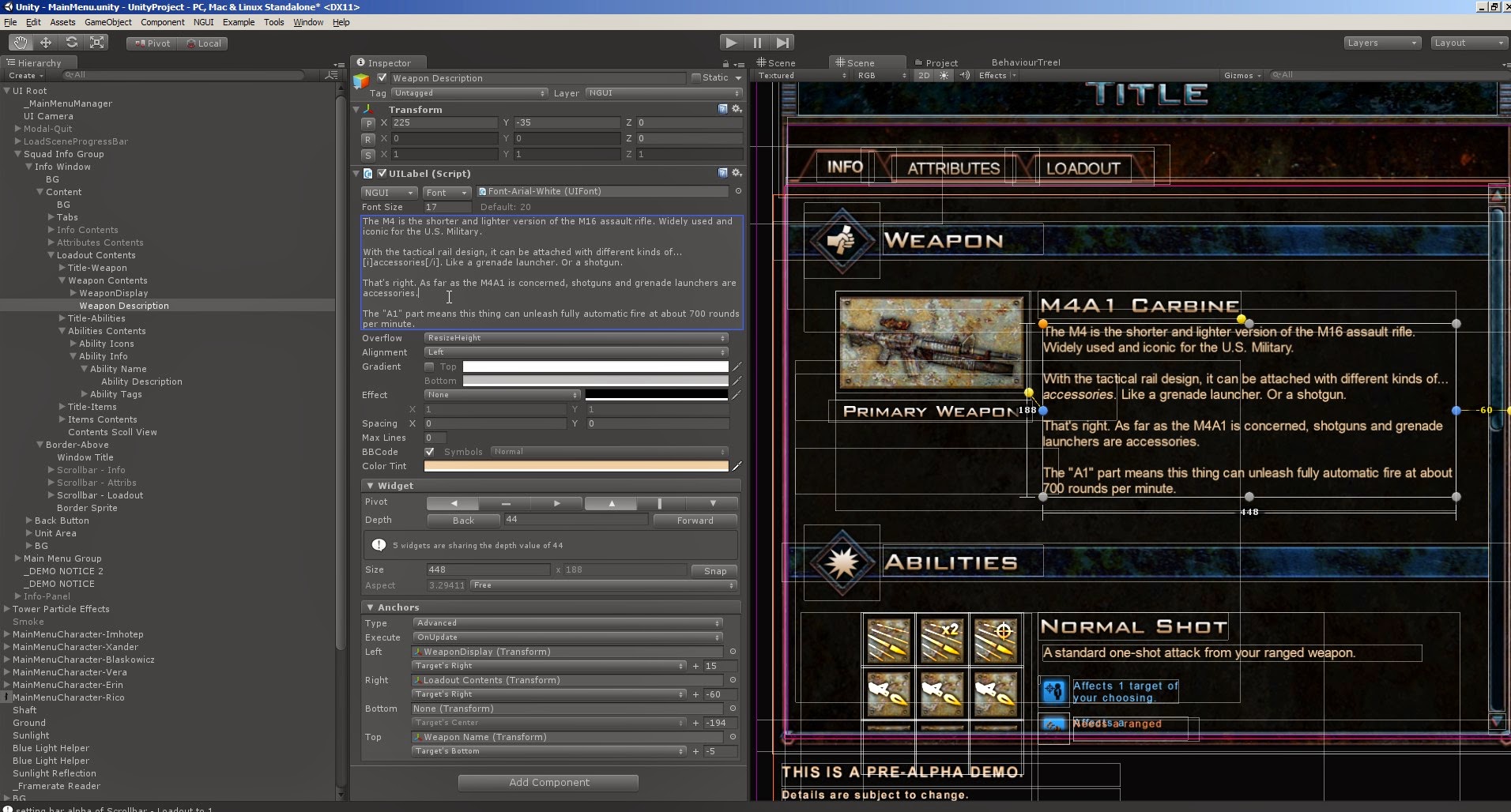1511x812 pixels.
Task: Open the Layers dropdown
Action: tap(1381, 43)
